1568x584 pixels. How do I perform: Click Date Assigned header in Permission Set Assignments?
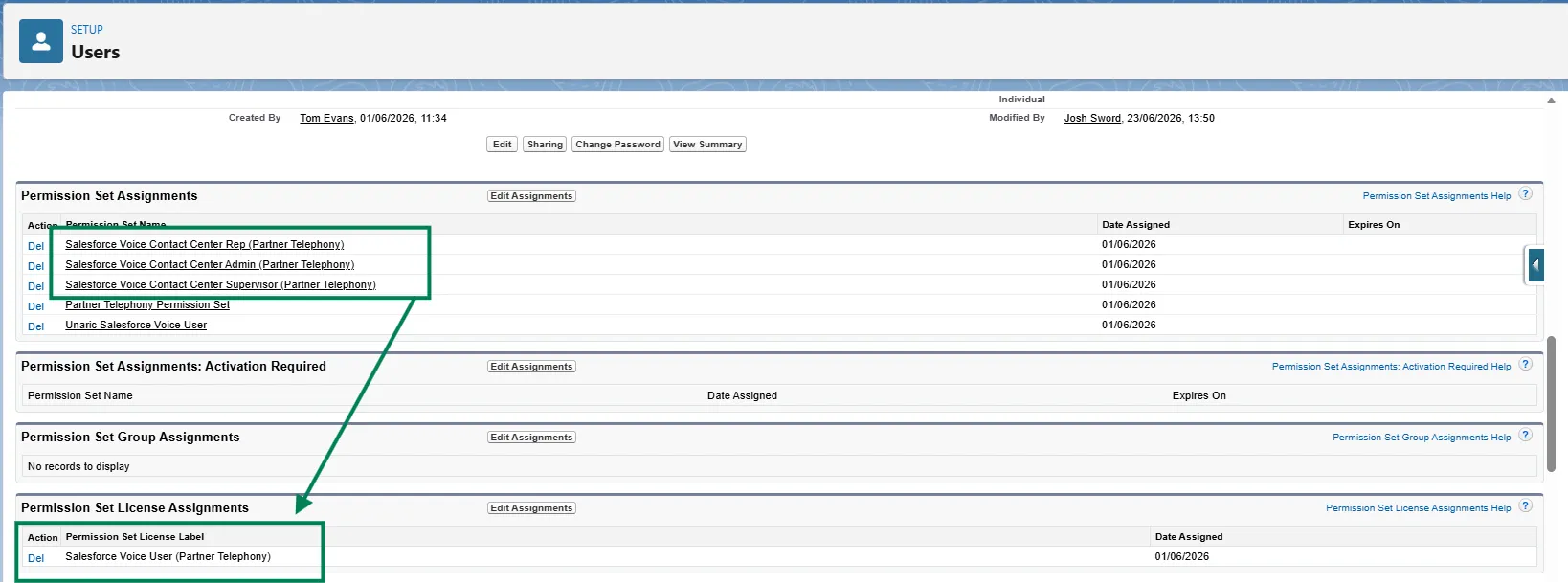(1135, 225)
